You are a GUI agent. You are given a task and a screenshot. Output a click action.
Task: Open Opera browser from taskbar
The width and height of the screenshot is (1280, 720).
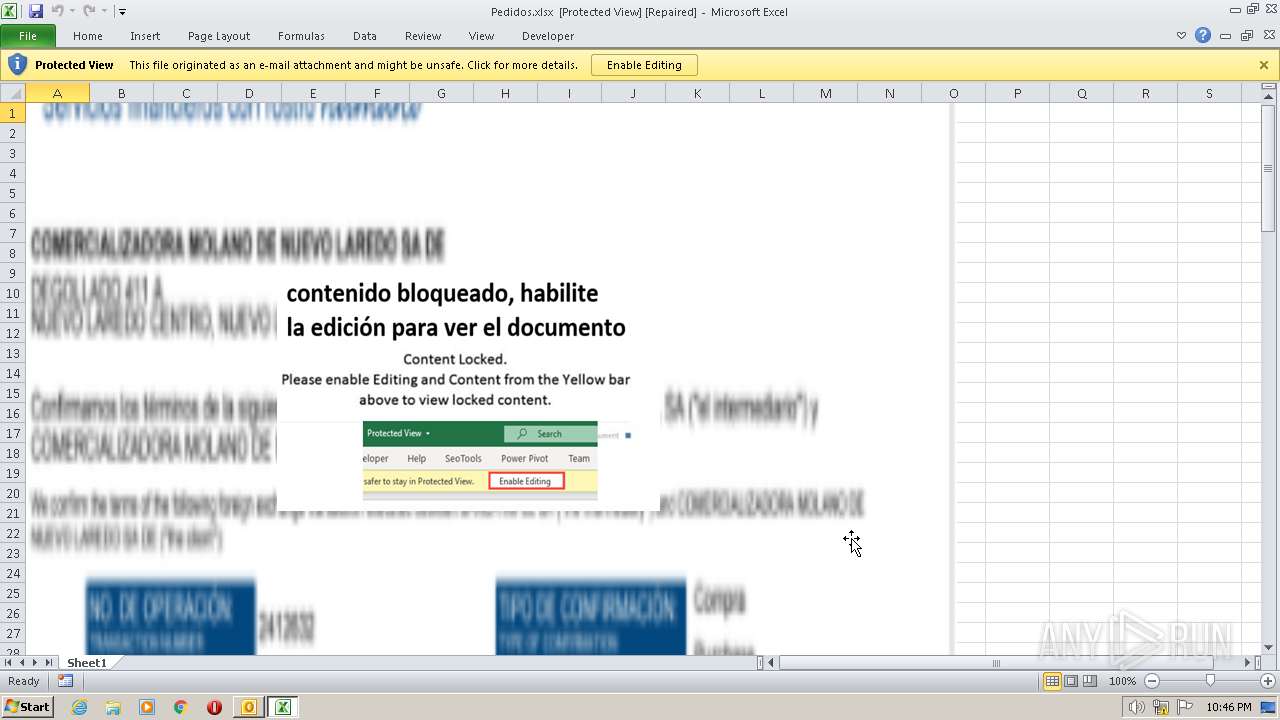(x=214, y=707)
